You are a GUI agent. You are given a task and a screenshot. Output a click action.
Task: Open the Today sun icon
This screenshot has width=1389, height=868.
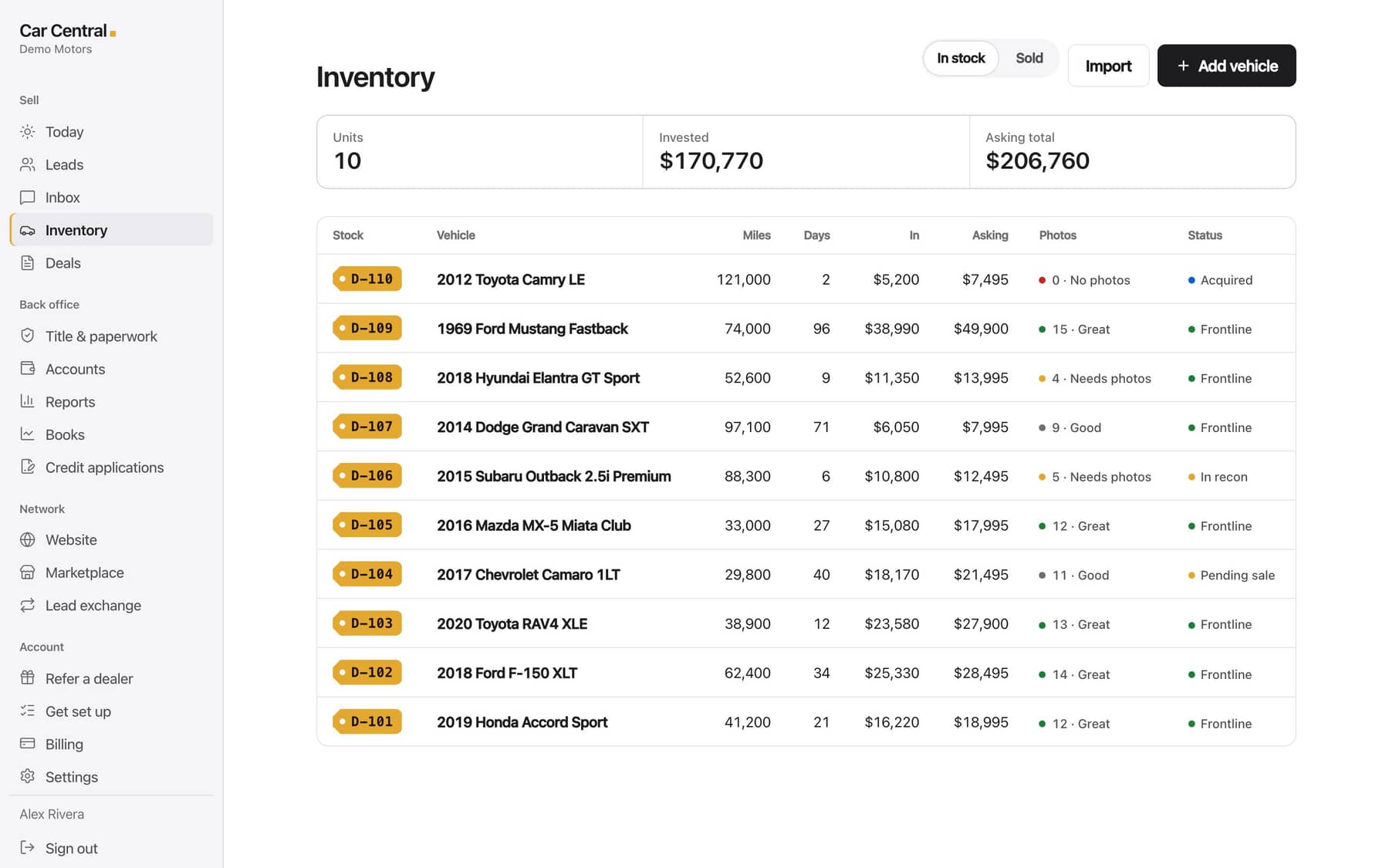28,132
